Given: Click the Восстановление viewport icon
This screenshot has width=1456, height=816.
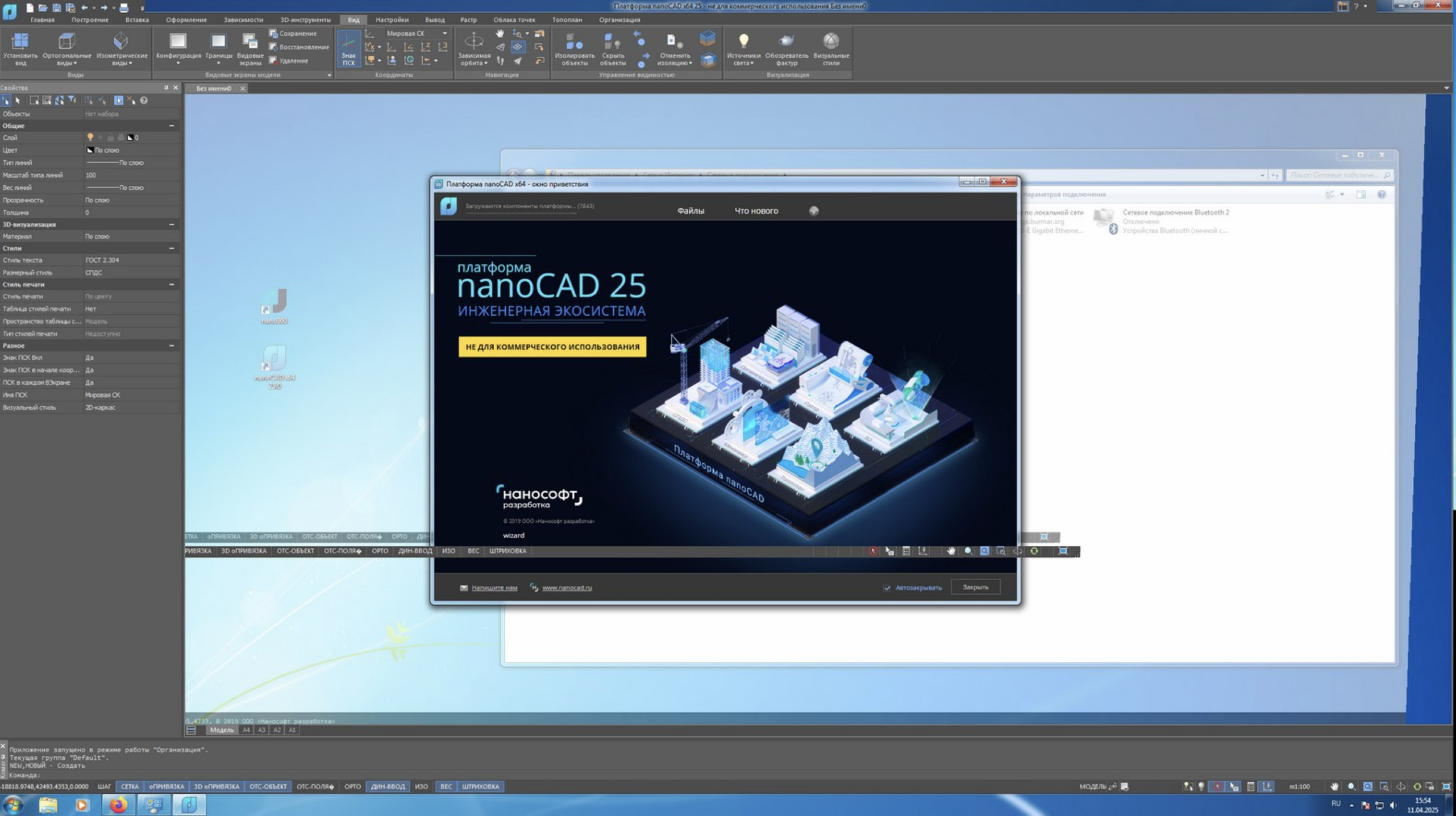Looking at the screenshot, I should click(273, 47).
